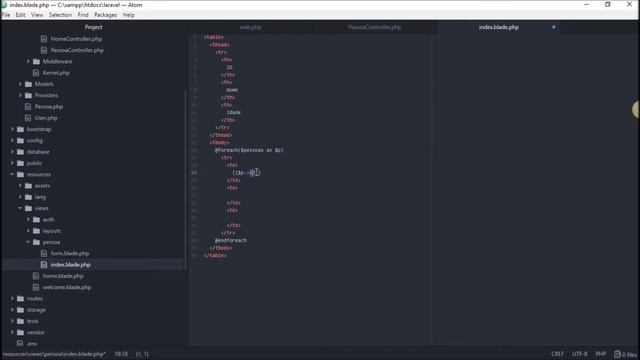Viewport: 640px width, 360px height.
Task: Click the closing </table> tag line
Action: click(215, 256)
